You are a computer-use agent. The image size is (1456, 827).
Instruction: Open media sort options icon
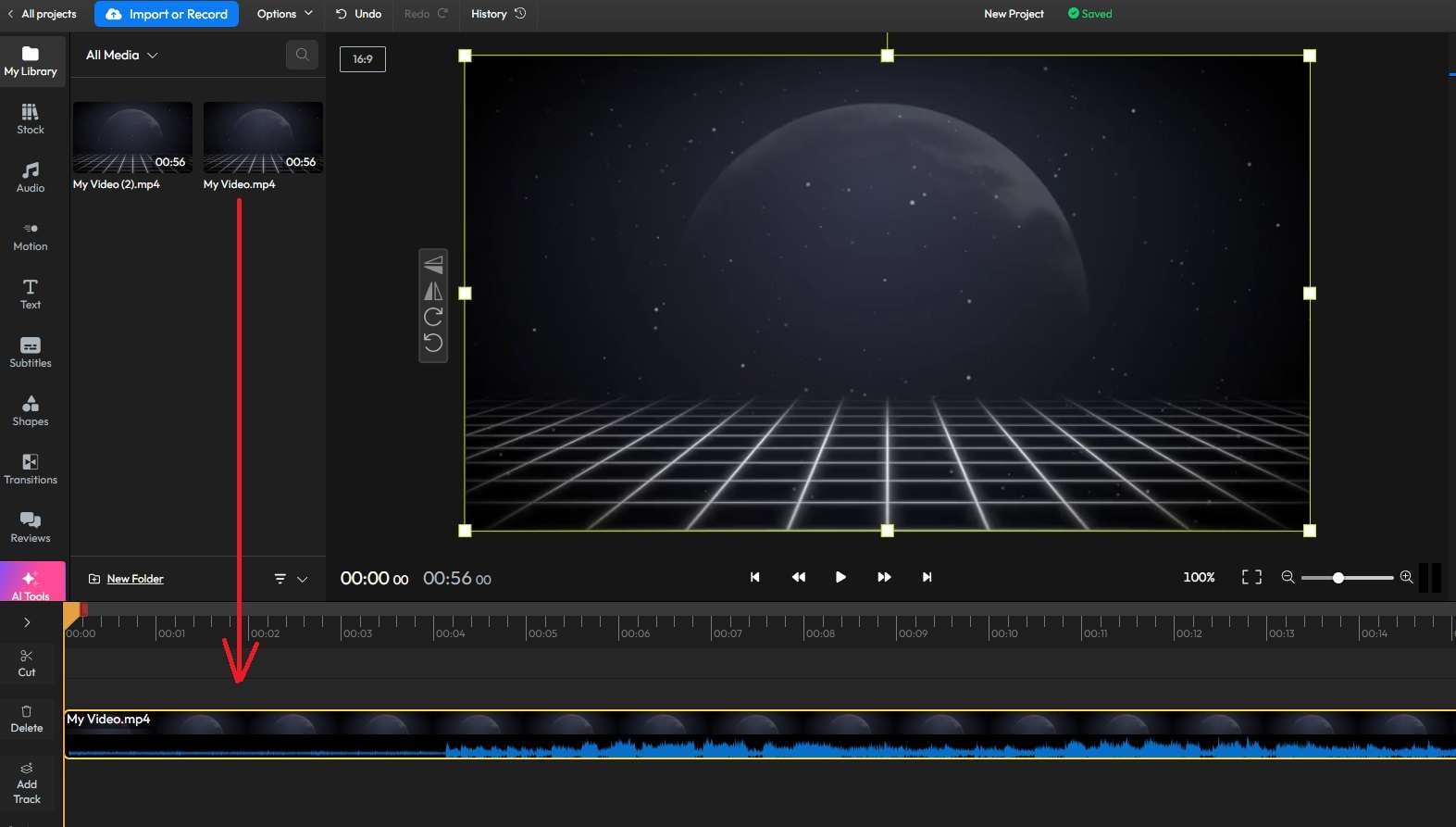(x=280, y=579)
